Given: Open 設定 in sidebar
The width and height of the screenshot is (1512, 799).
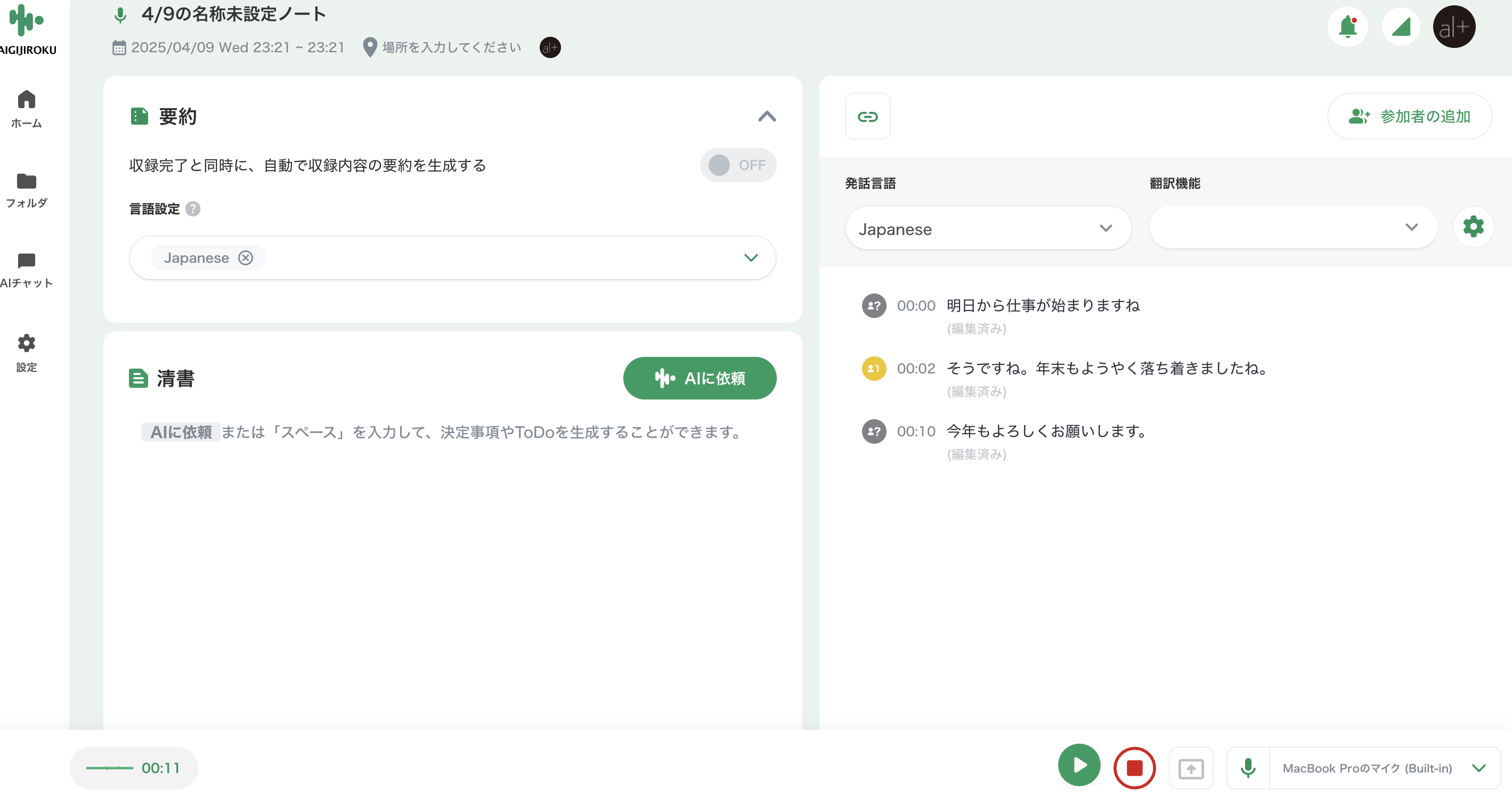Looking at the screenshot, I should [27, 353].
